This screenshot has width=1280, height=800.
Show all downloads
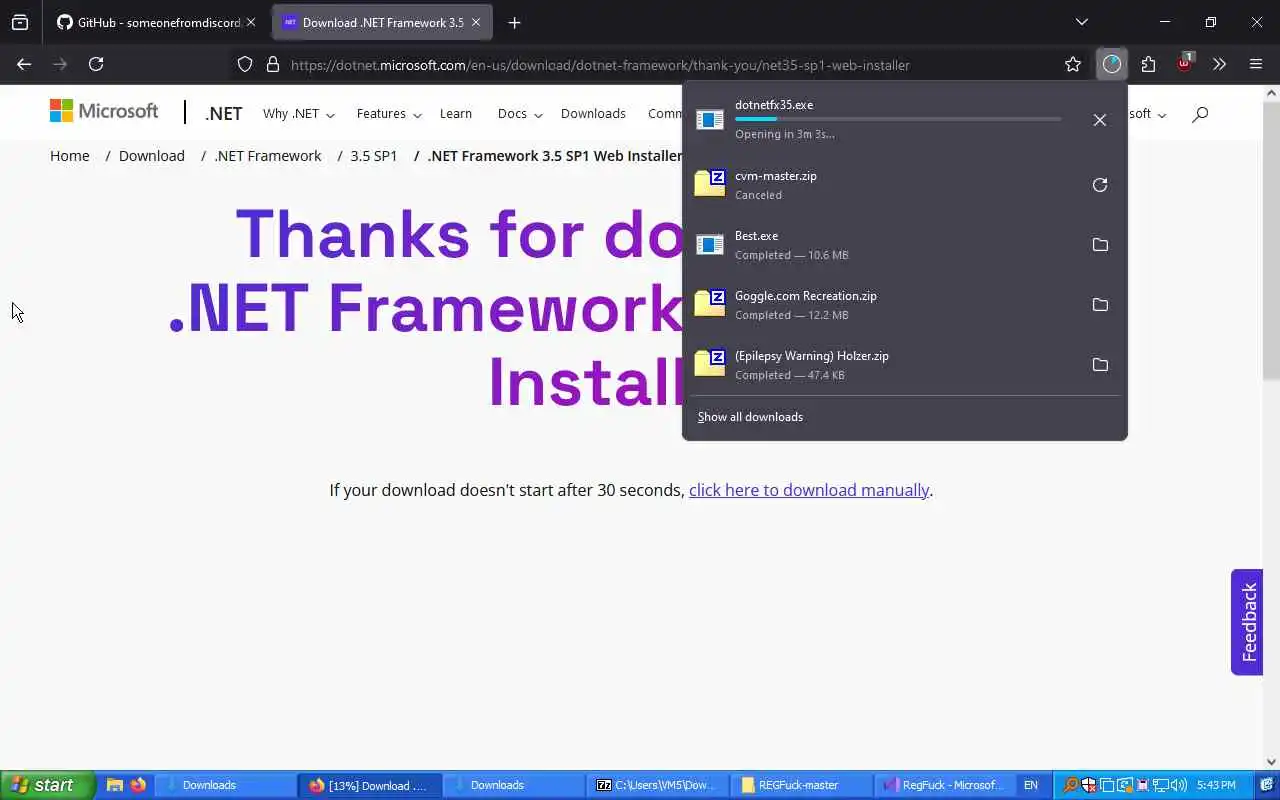point(750,417)
